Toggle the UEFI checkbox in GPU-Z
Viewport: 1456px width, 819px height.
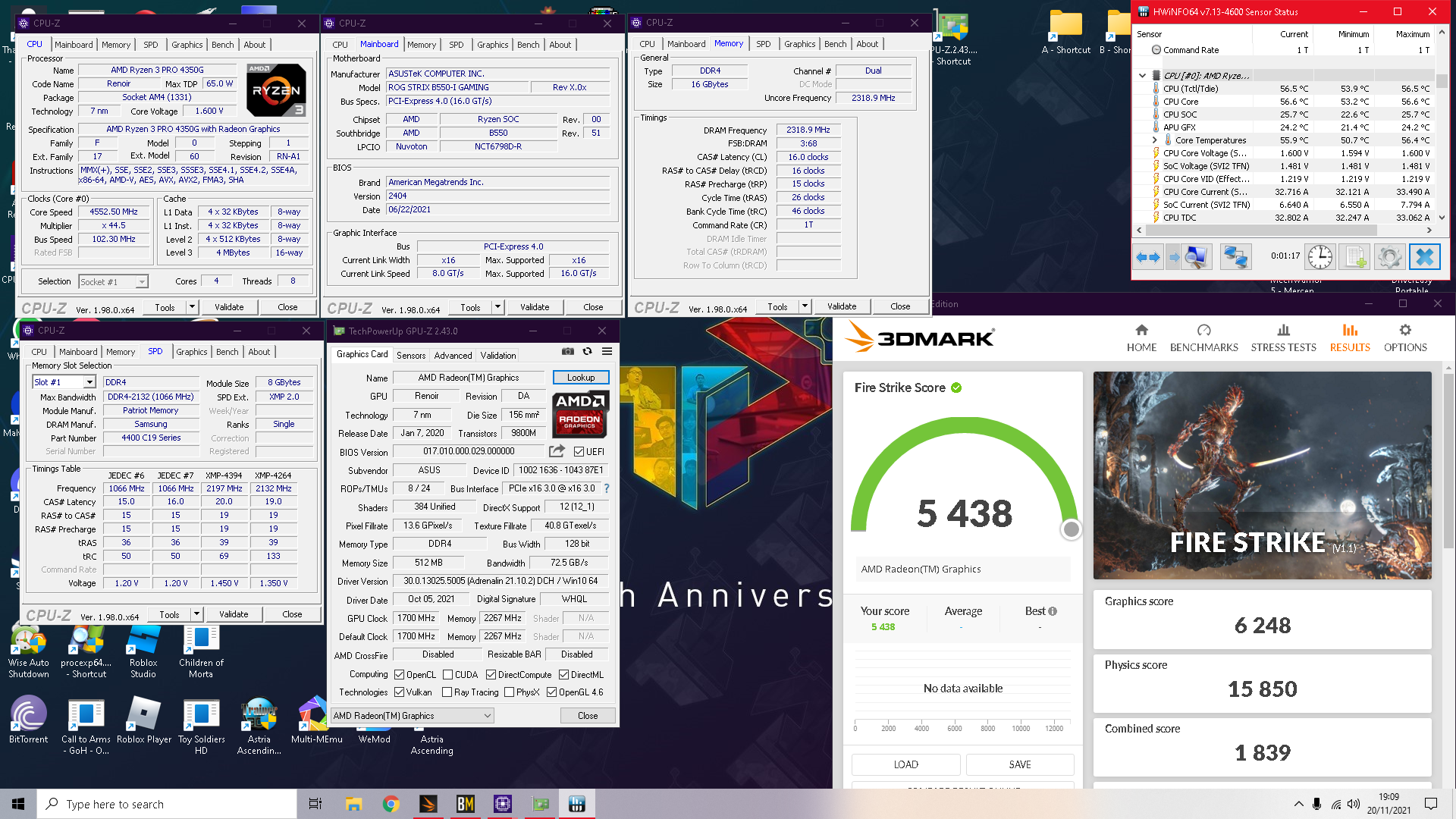pos(579,452)
